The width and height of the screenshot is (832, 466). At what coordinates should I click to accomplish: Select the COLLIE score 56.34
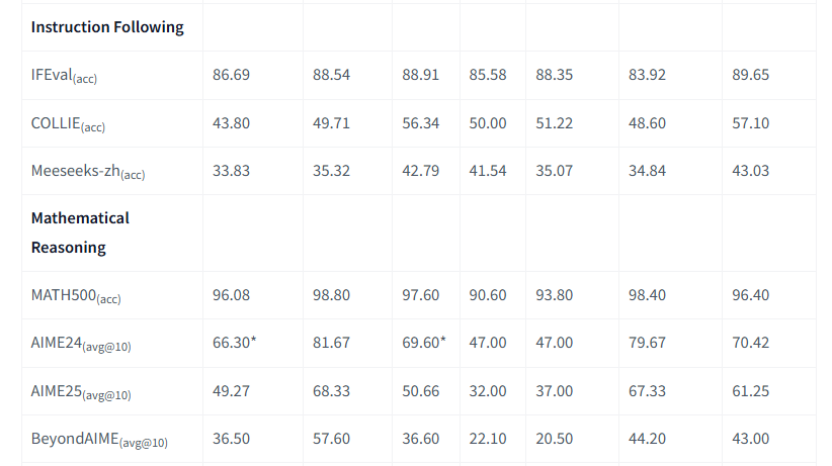click(420, 123)
